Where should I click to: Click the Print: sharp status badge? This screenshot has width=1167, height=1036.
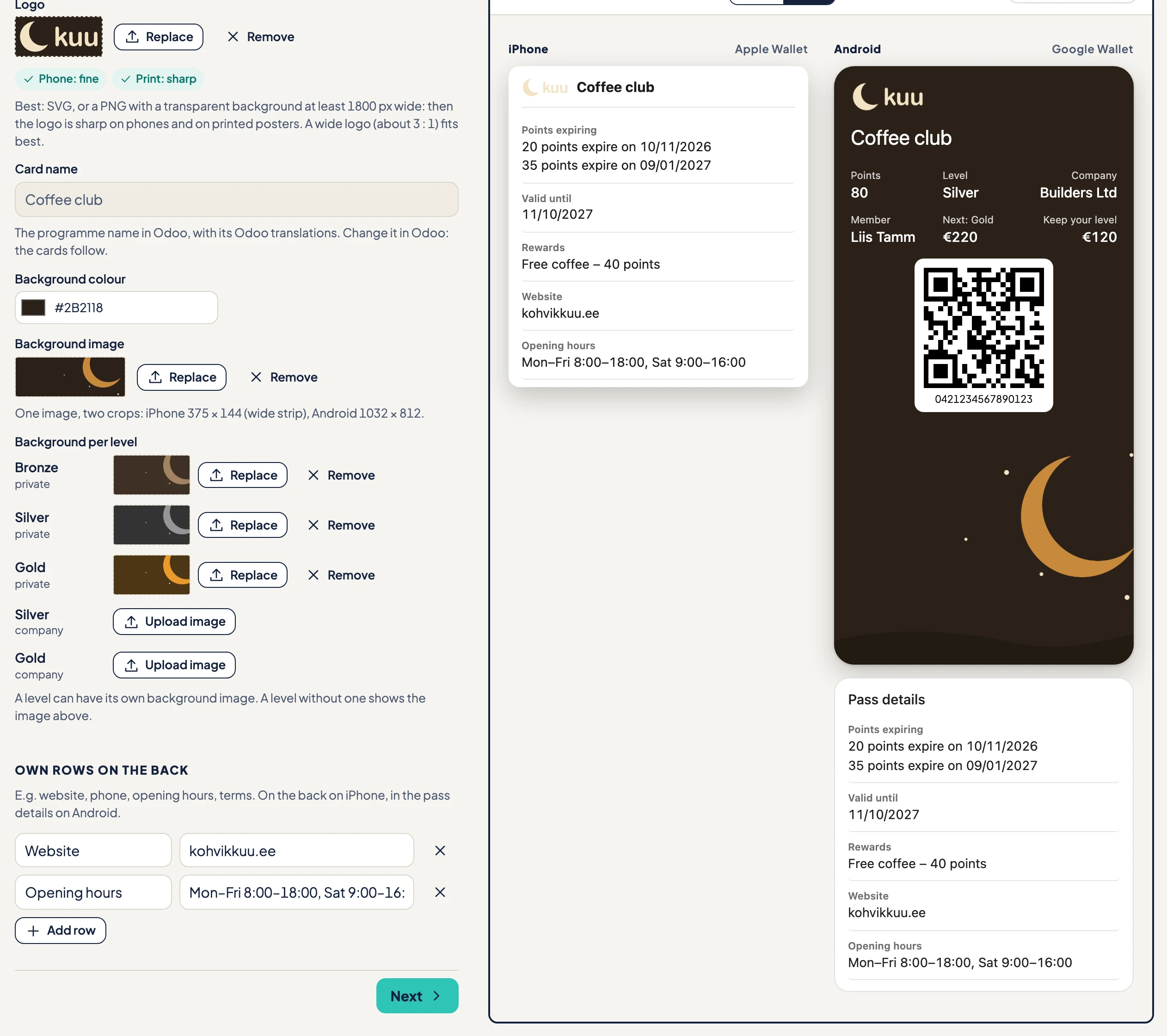[158, 79]
